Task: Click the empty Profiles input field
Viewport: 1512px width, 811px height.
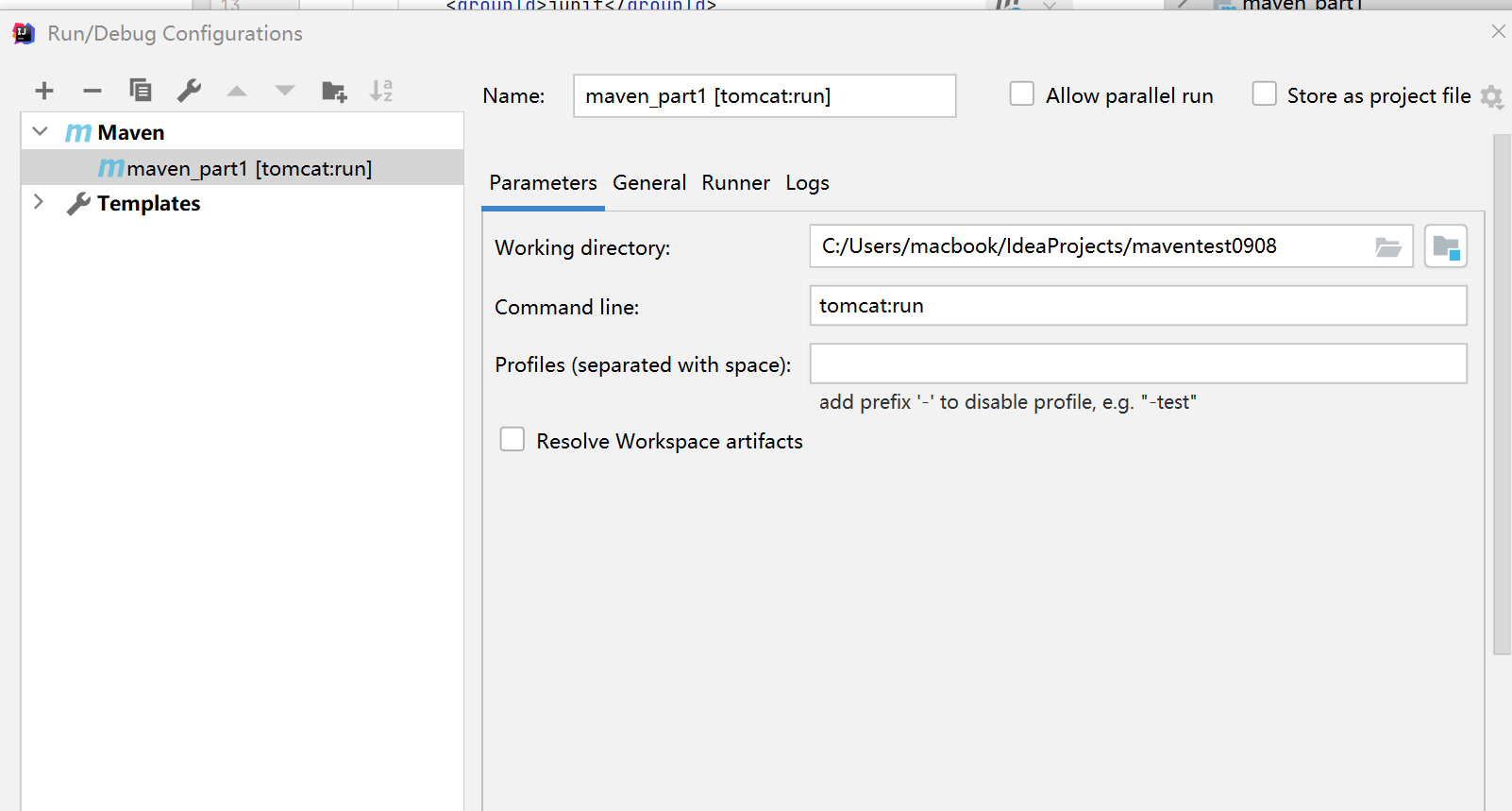Action: [x=1138, y=363]
